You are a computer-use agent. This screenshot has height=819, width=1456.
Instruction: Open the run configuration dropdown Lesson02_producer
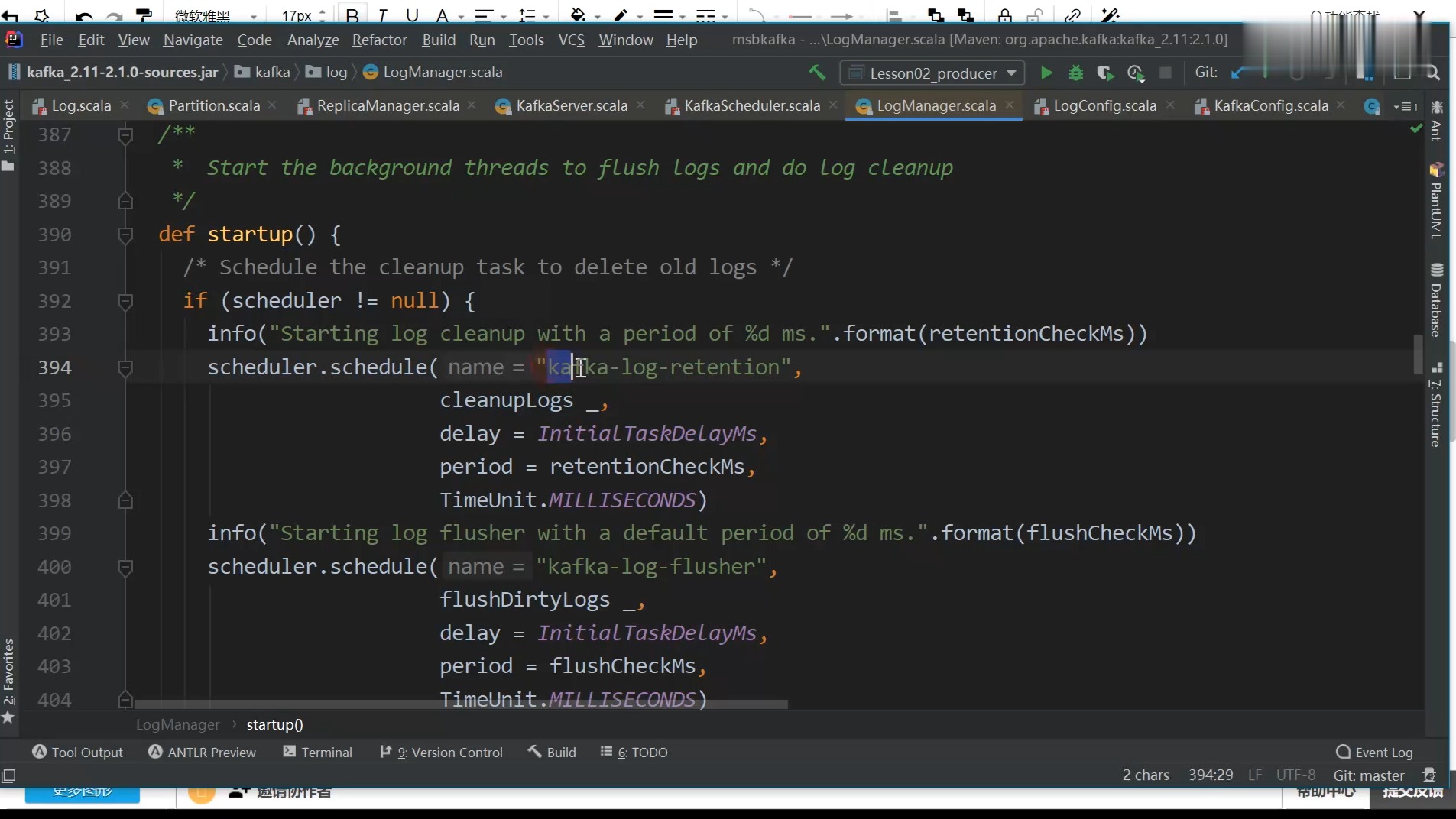(932, 73)
